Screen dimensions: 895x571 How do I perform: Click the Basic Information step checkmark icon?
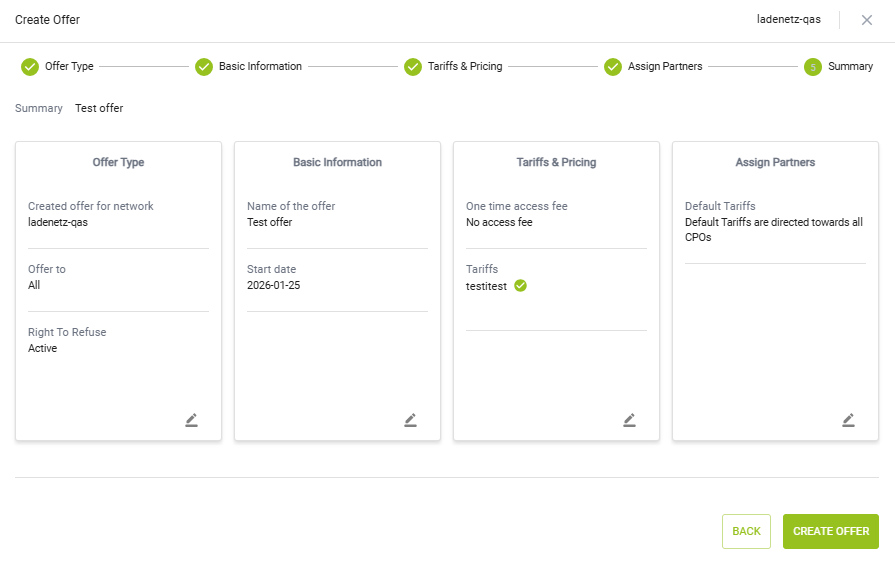[x=204, y=67]
